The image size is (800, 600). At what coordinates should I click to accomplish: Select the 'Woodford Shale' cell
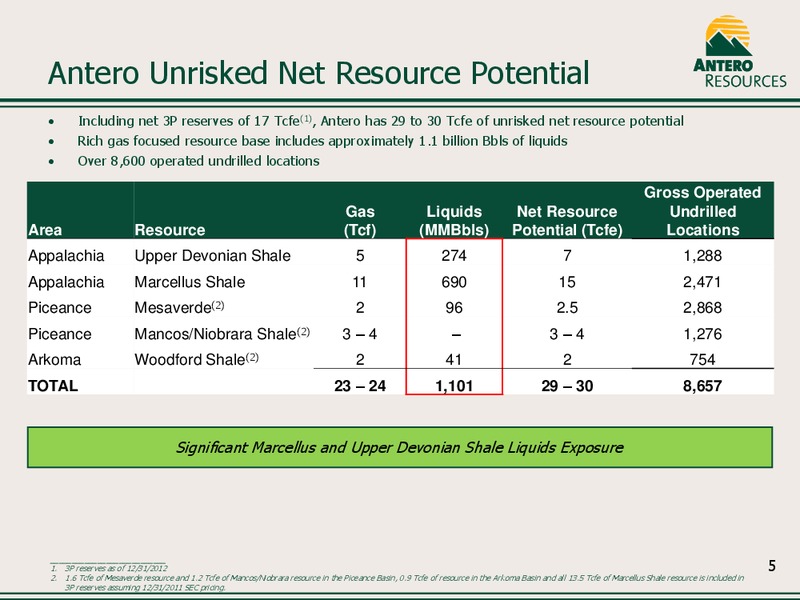point(196,359)
